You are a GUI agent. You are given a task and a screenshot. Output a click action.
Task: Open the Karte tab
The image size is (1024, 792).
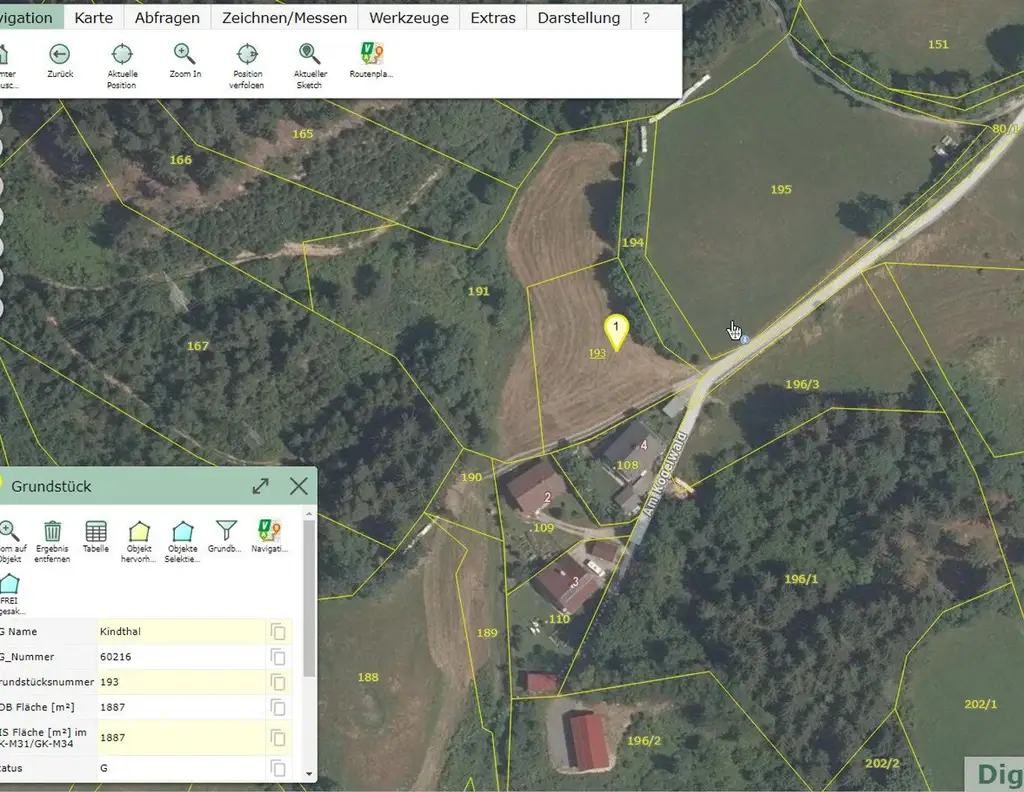(x=93, y=18)
